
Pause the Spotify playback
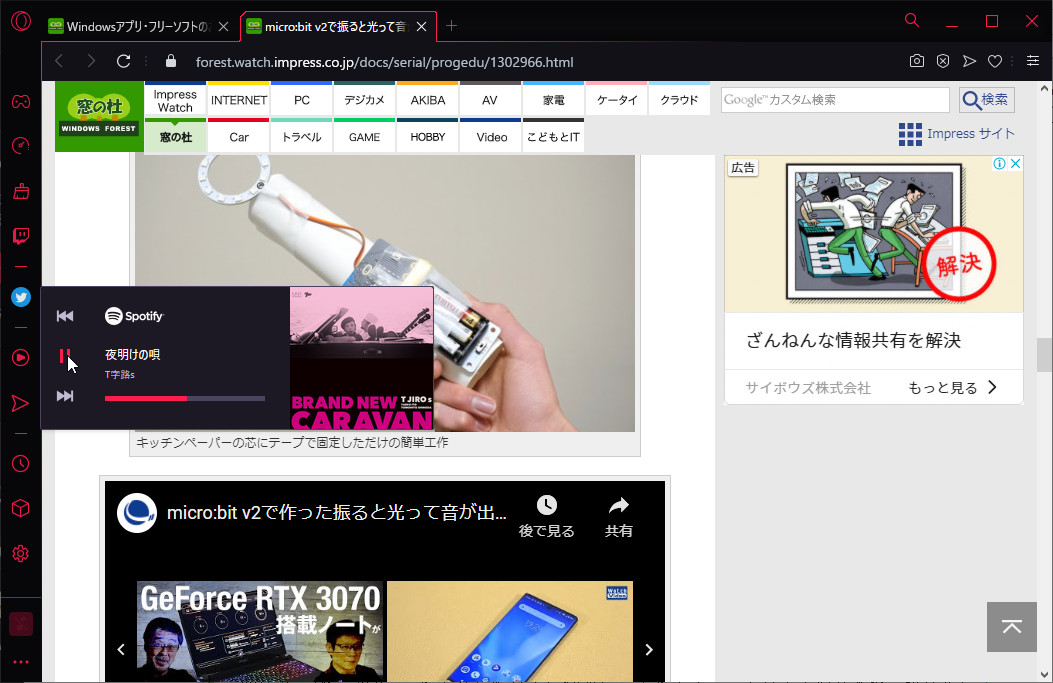point(65,356)
